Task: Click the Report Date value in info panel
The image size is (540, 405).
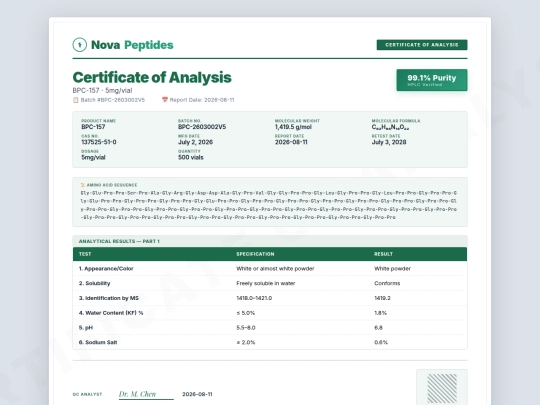Action: 291,142
